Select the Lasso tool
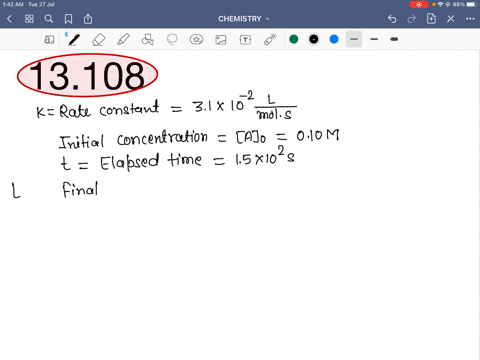Image resolution: width=480 pixels, height=360 pixels. (x=172, y=40)
